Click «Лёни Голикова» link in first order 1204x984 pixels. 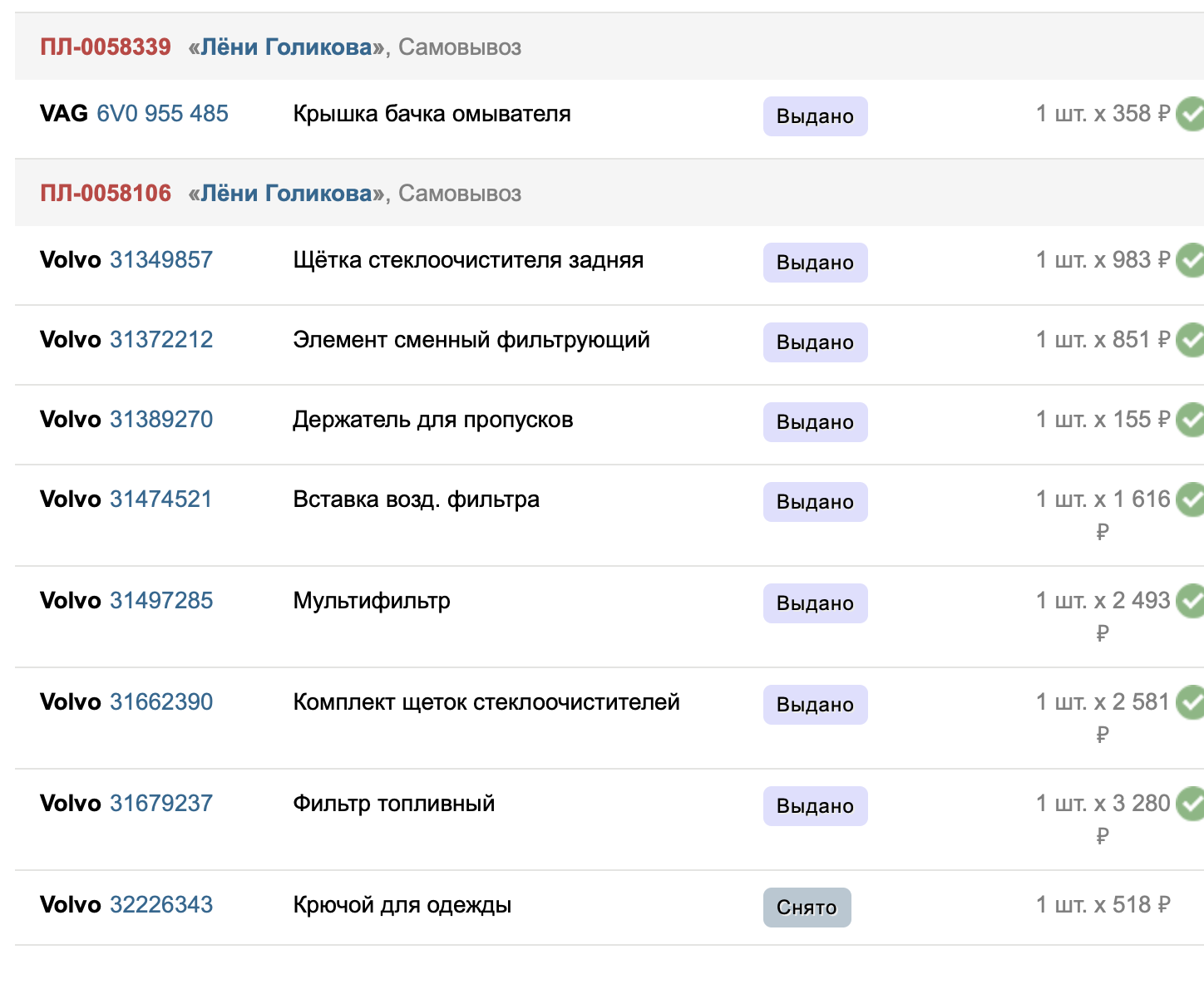[x=287, y=47]
